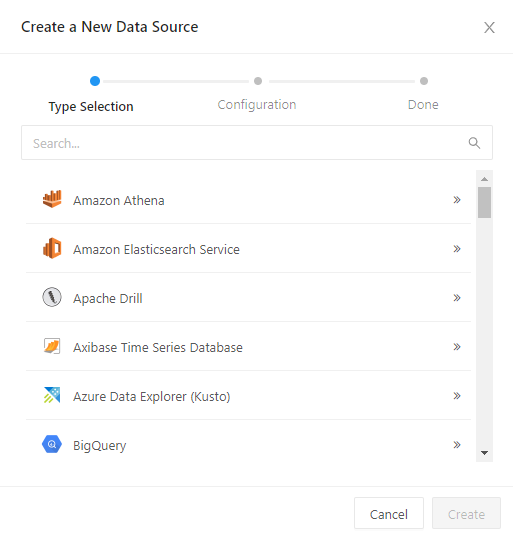Click the scrollbar down arrow
The image size is (513, 534).
[484, 453]
